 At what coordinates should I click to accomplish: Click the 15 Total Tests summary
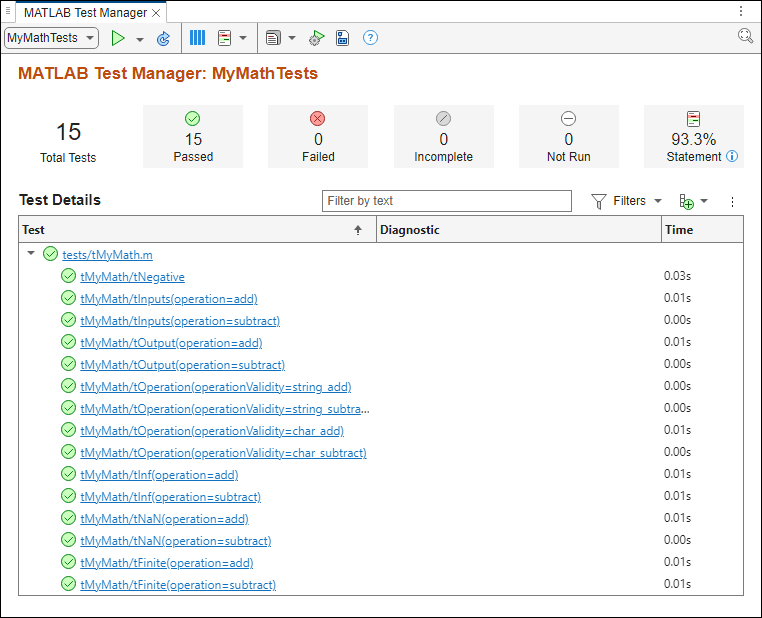[x=68, y=141]
